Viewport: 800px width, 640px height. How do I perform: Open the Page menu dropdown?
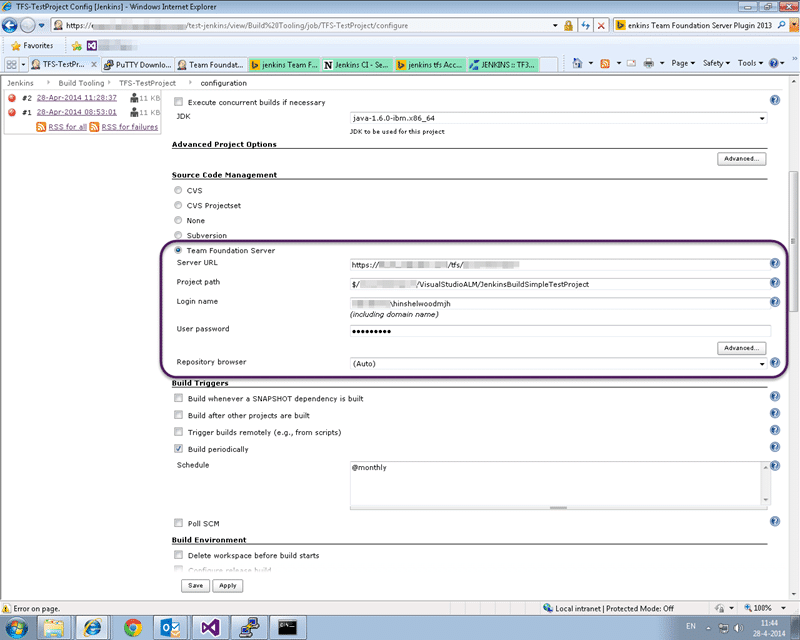pos(683,63)
